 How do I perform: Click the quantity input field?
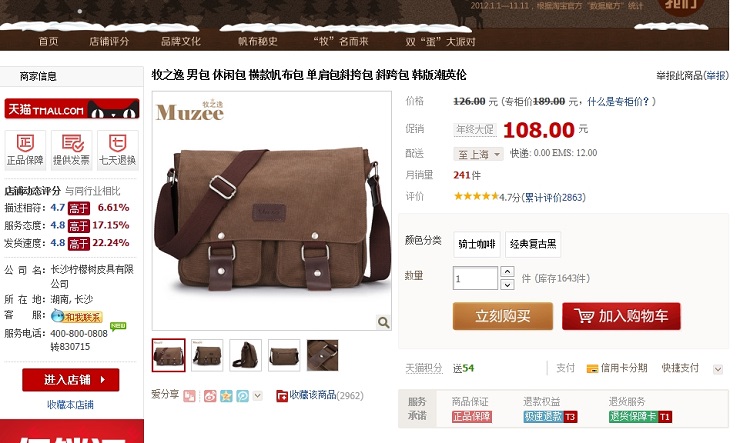point(475,278)
